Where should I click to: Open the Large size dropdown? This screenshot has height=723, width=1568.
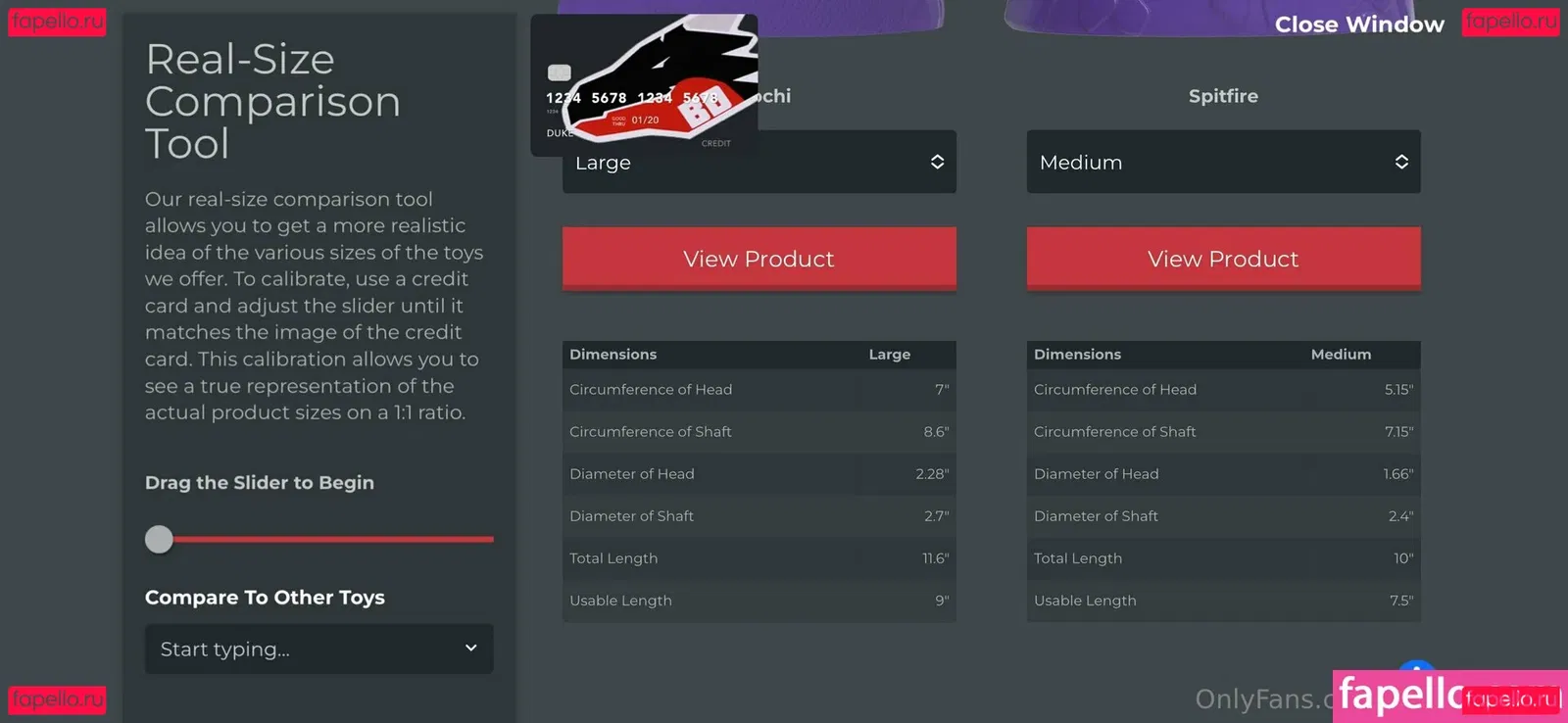tap(759, 163)
